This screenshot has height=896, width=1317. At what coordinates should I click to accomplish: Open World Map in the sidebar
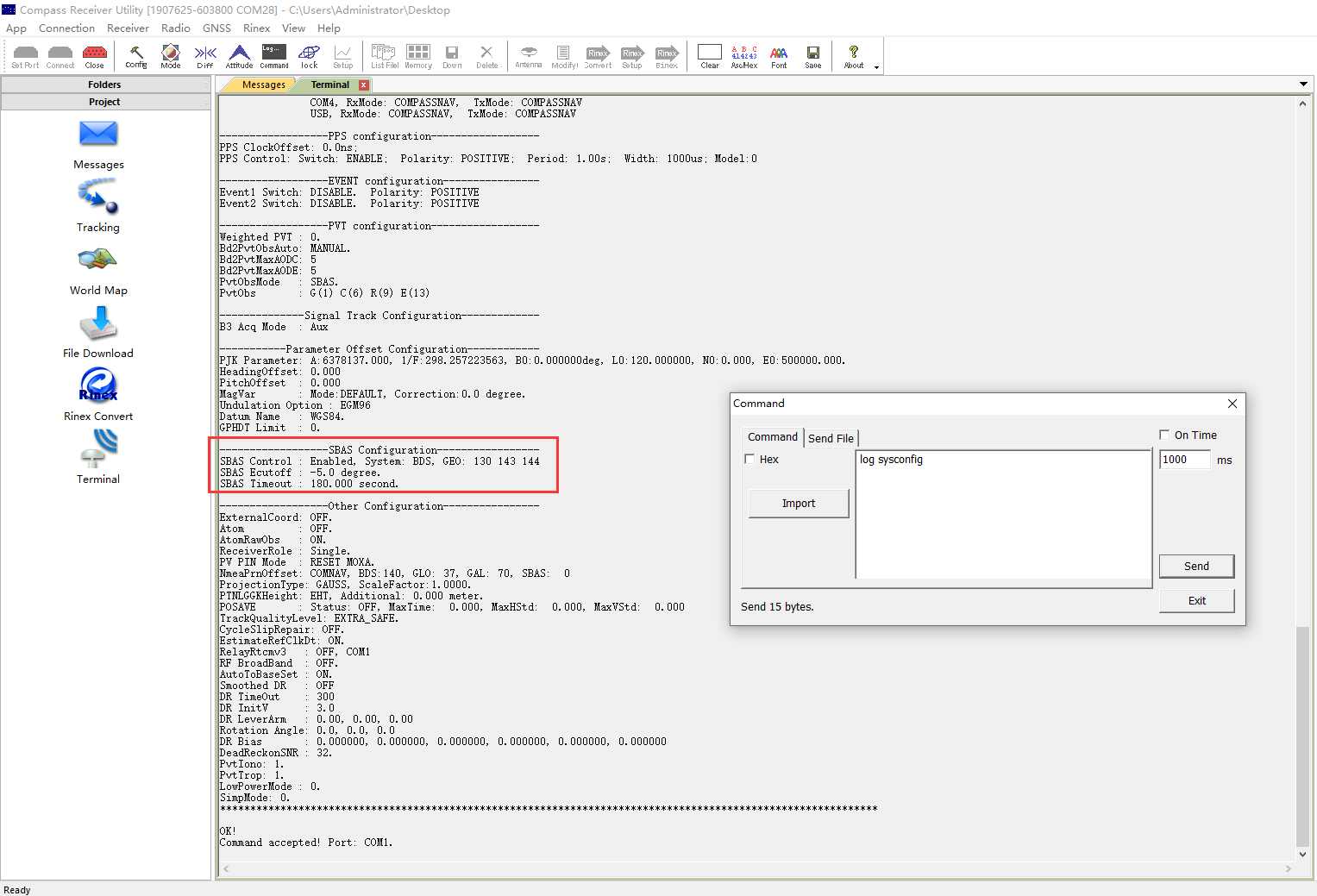coord(98,271)
